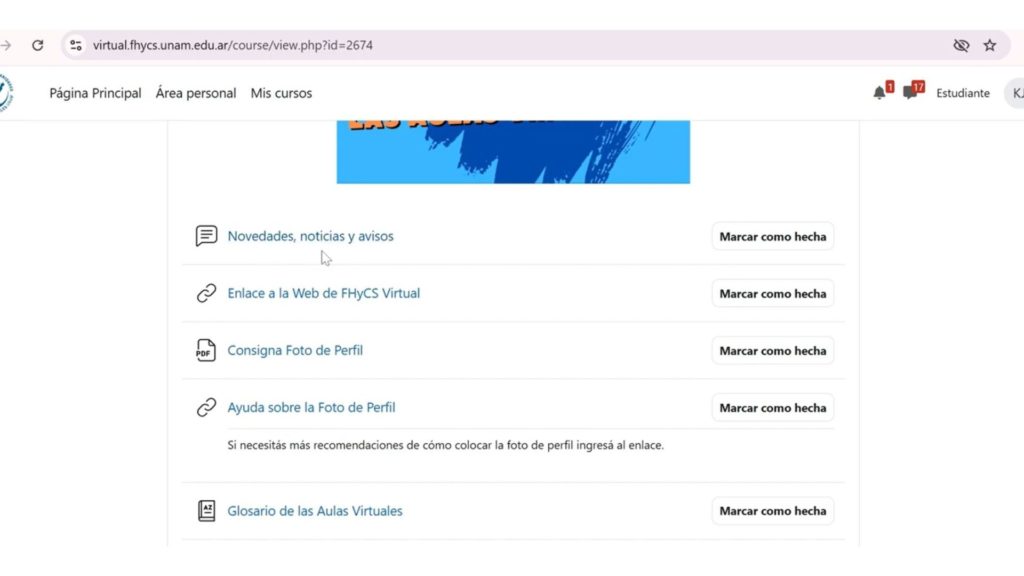
Task: Open the messages chat bubble icon
Action: click(909, 93)
